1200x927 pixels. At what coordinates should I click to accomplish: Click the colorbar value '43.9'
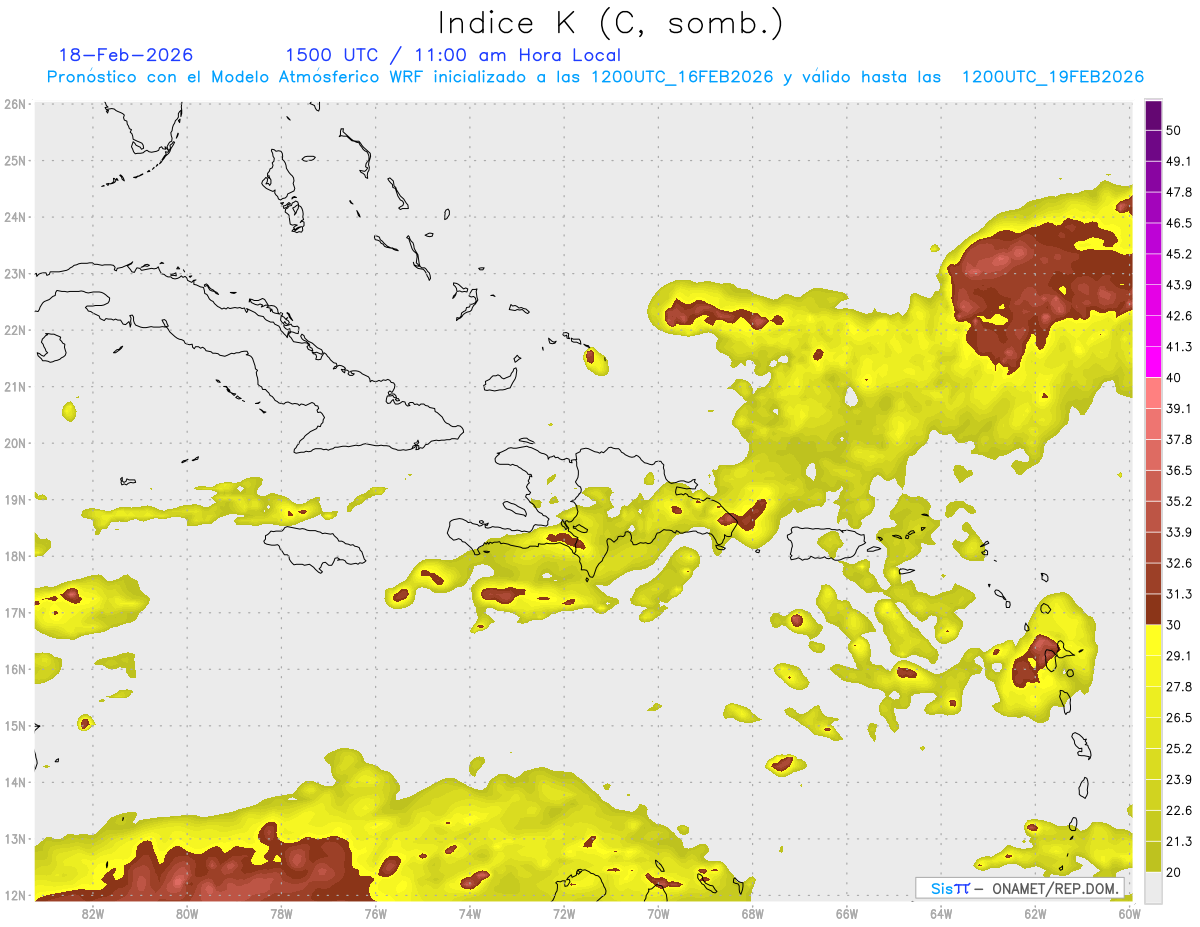pyautogui.click(x=1178, y=285)
